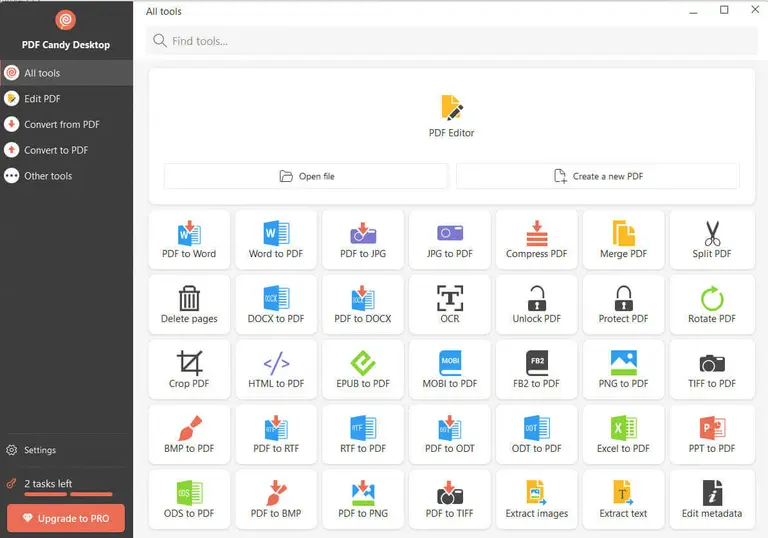768x538 pixels.
Task: Open the Protect PDF tool
Action: (x=624, y=304)
